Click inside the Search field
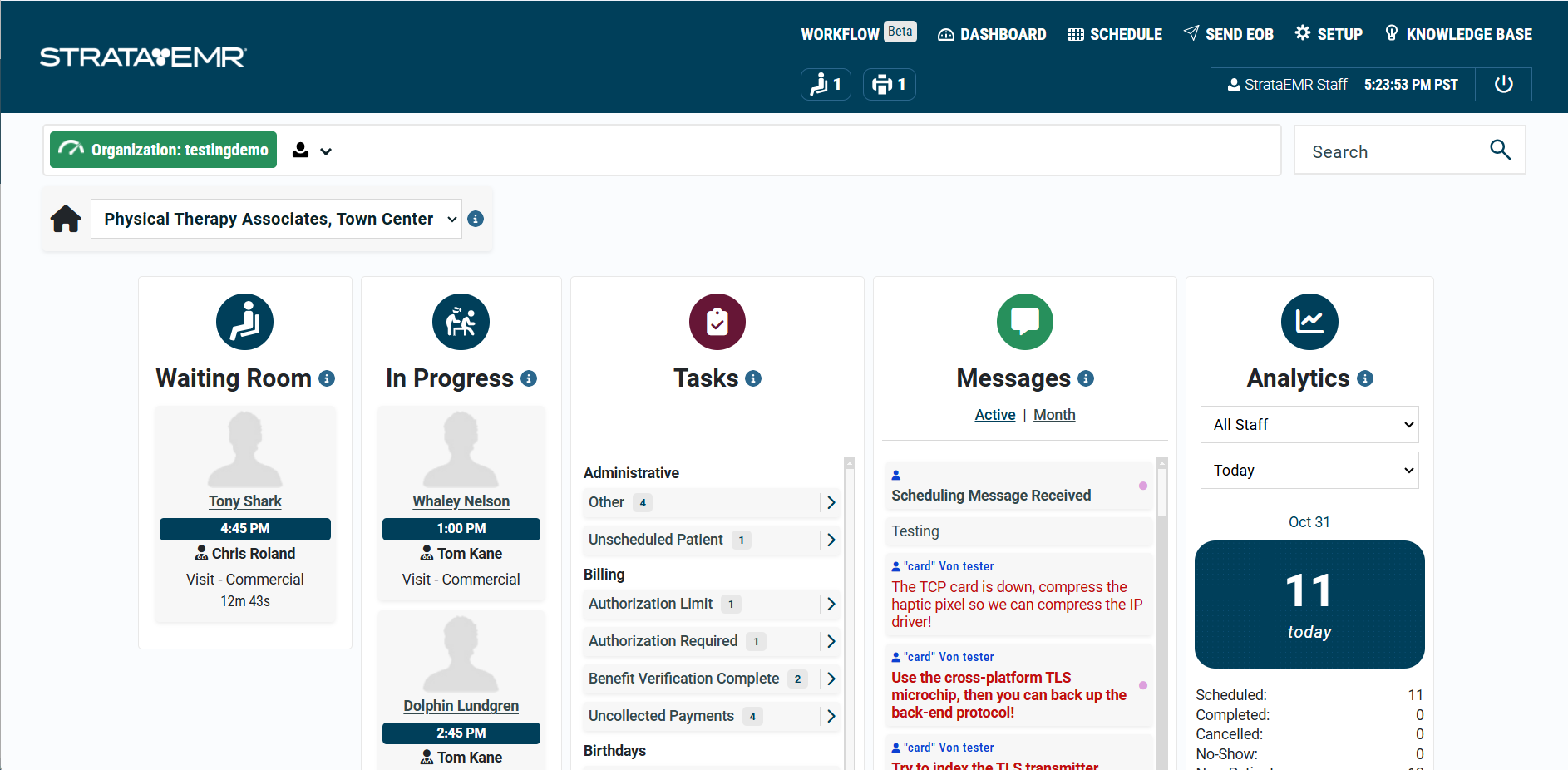 tap(1397, 151)
